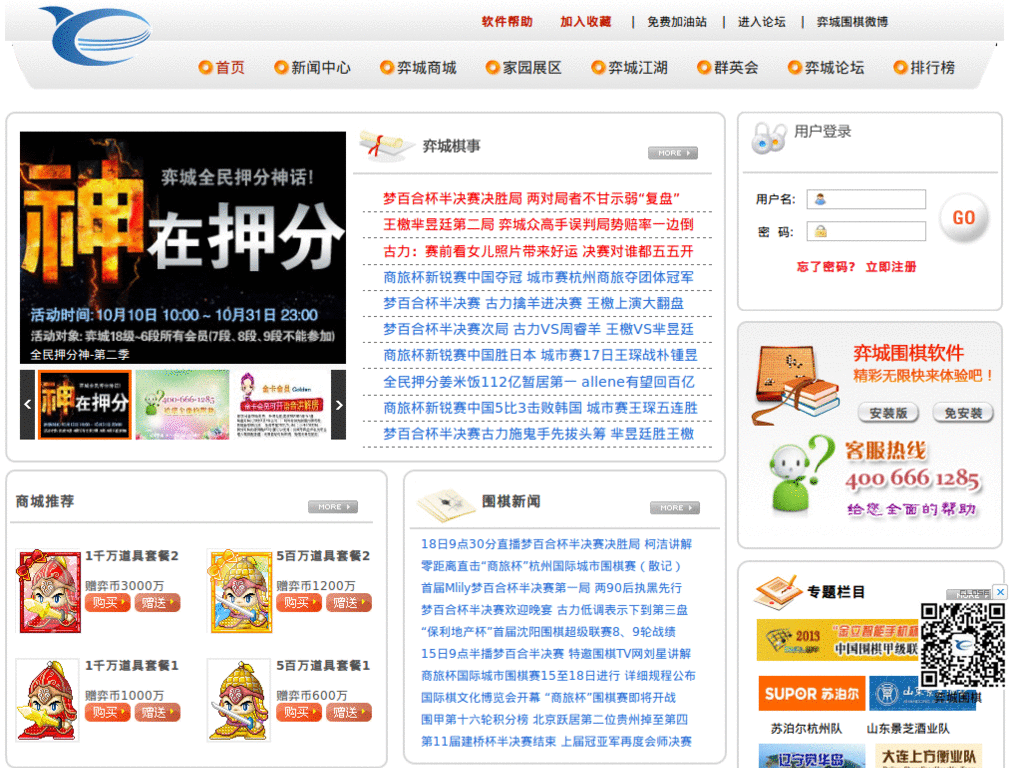The width and height of the screenshot is (1024, 768).
Task: Click 赠送 for 5百万道具套餐1
Action: coord(349,712)
